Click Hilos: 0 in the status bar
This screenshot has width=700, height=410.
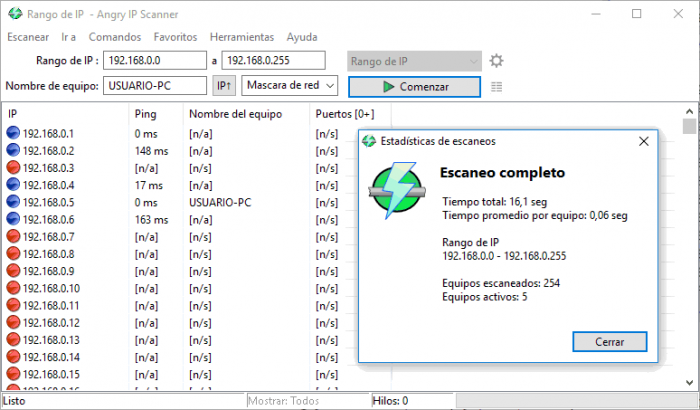(x=390, y=401)
